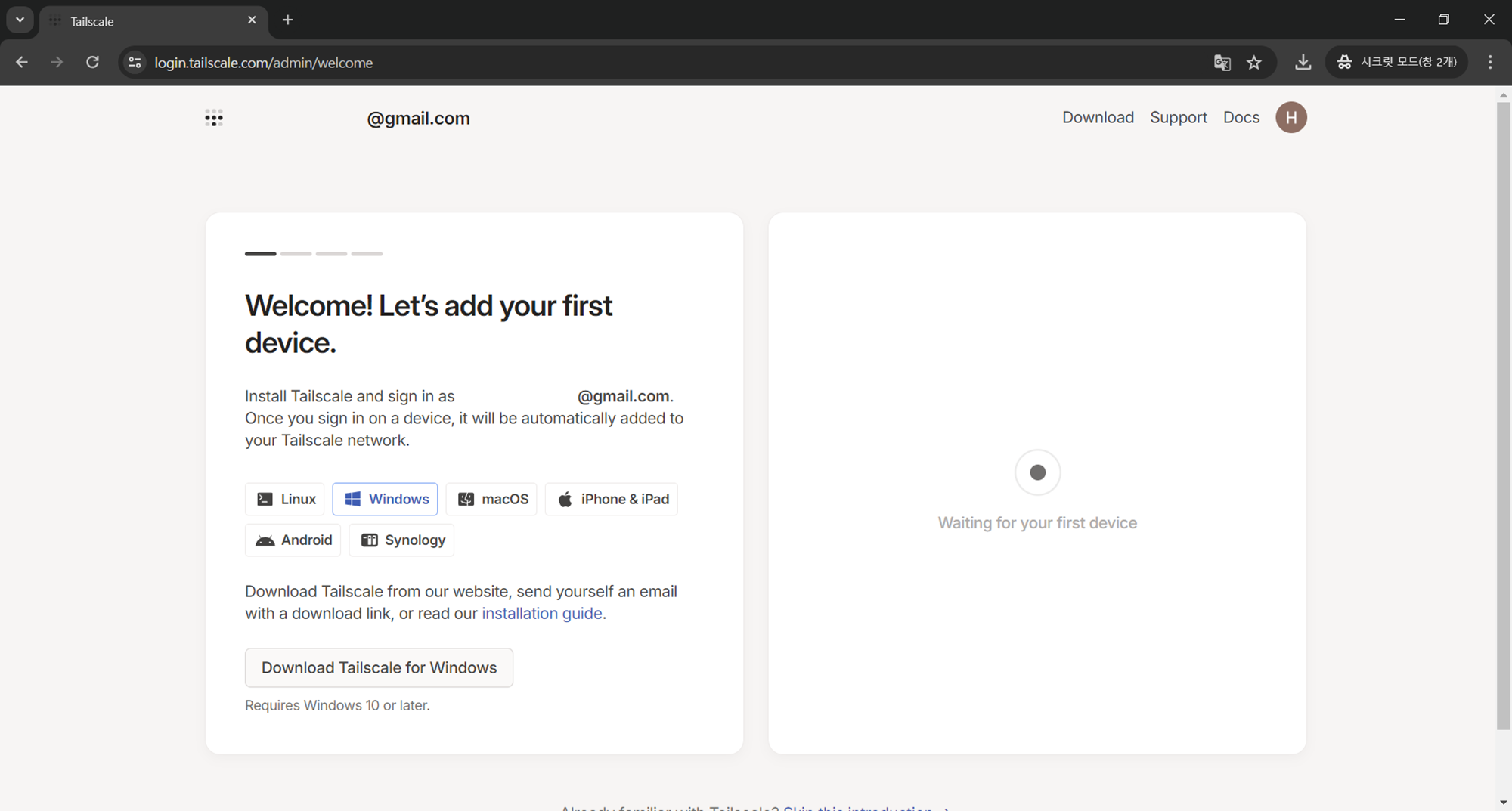Select the macOS platform option
The height and width of the screenshot is (811, 1512).
[491, 499]
